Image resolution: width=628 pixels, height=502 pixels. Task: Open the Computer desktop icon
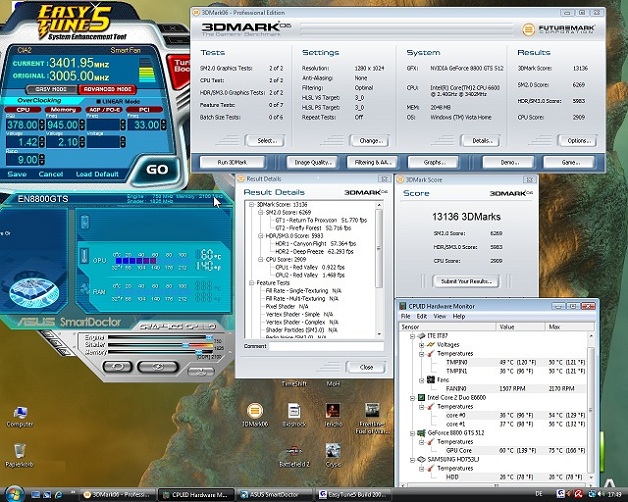point(20,413)
